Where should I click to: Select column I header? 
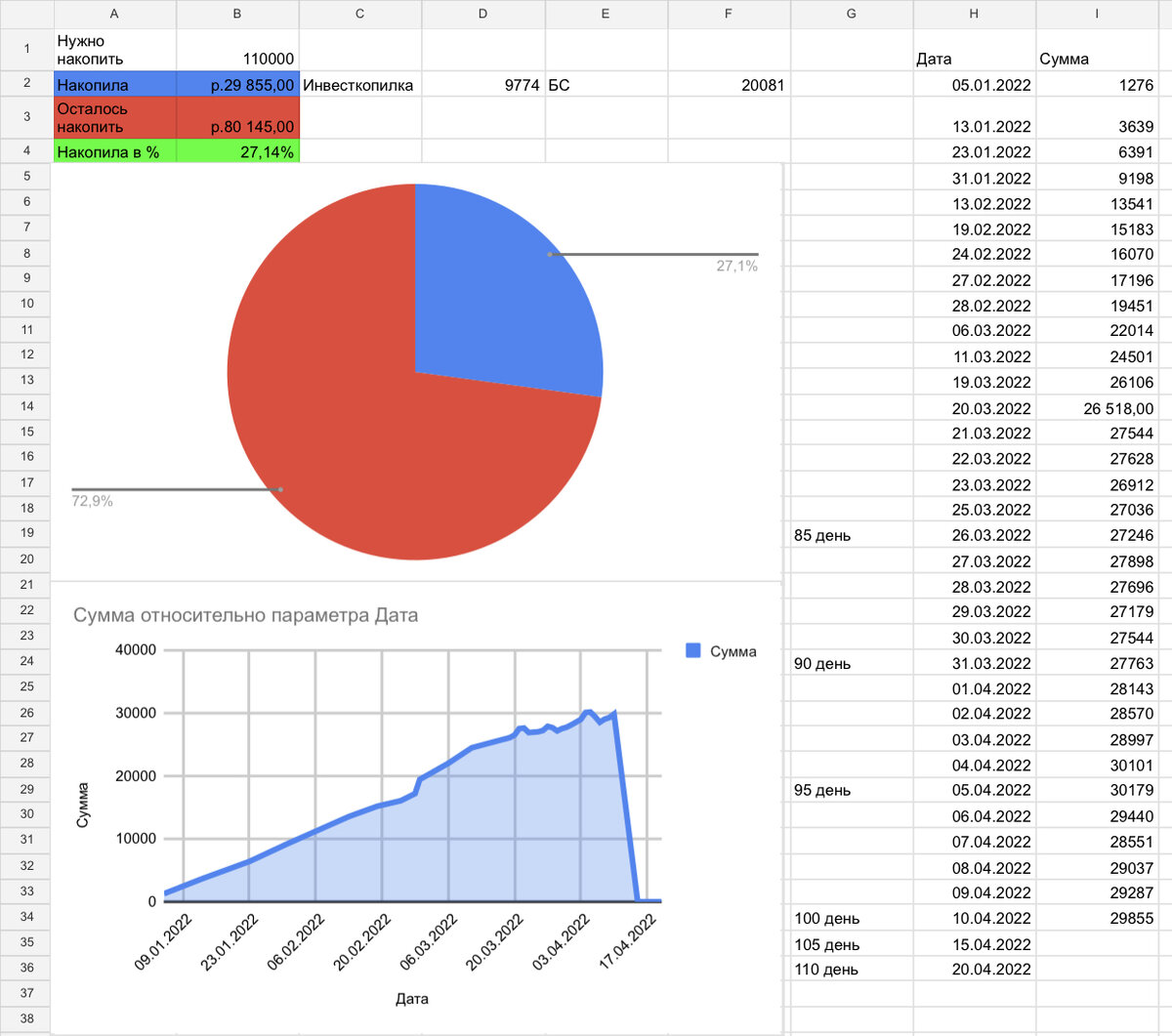1097,14
